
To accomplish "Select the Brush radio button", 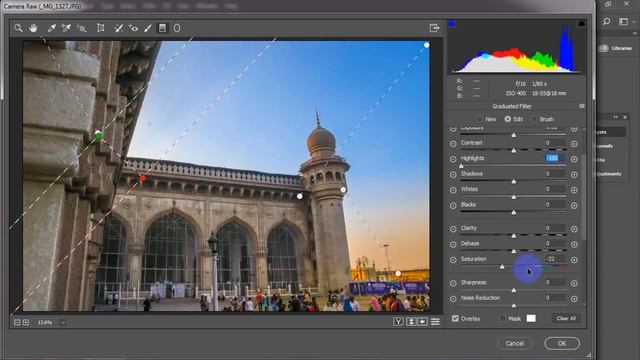I will pos(534,119).
